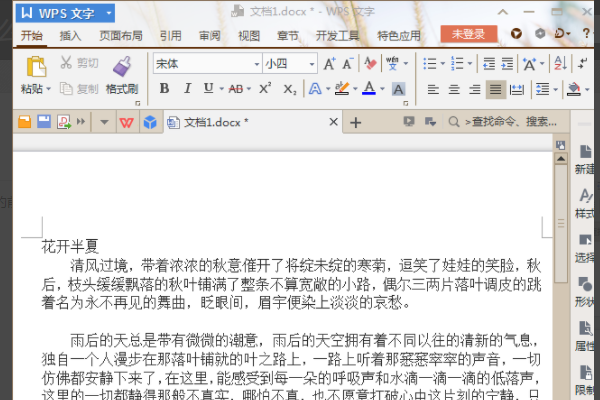Click the Paste clipboard icon

pos(36,66)
